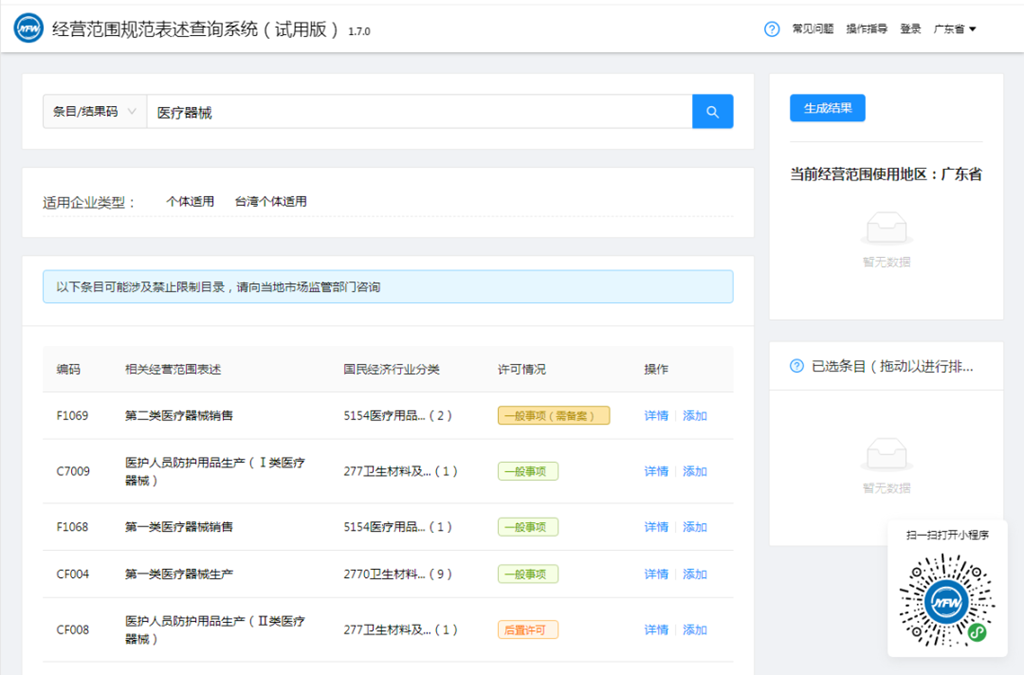Screen dimensions: 1024x675
Task: Click the code cell CF008
Action: pyautogui.click(x=72, y=630)
